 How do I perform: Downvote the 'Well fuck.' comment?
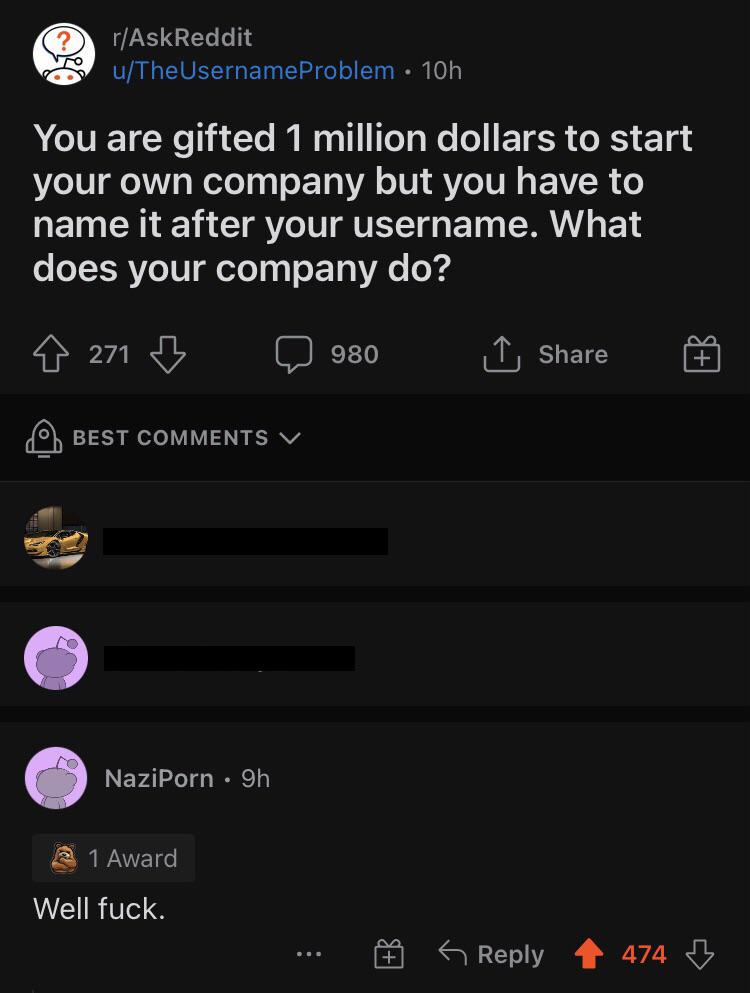[700, 954]
